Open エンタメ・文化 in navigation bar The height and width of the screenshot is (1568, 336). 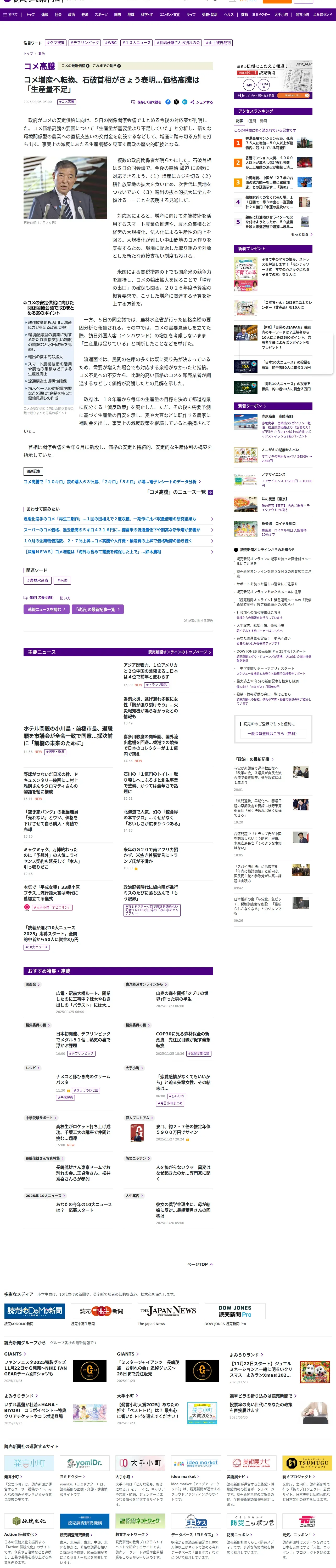pyautogui.click(x=170, y=15)
